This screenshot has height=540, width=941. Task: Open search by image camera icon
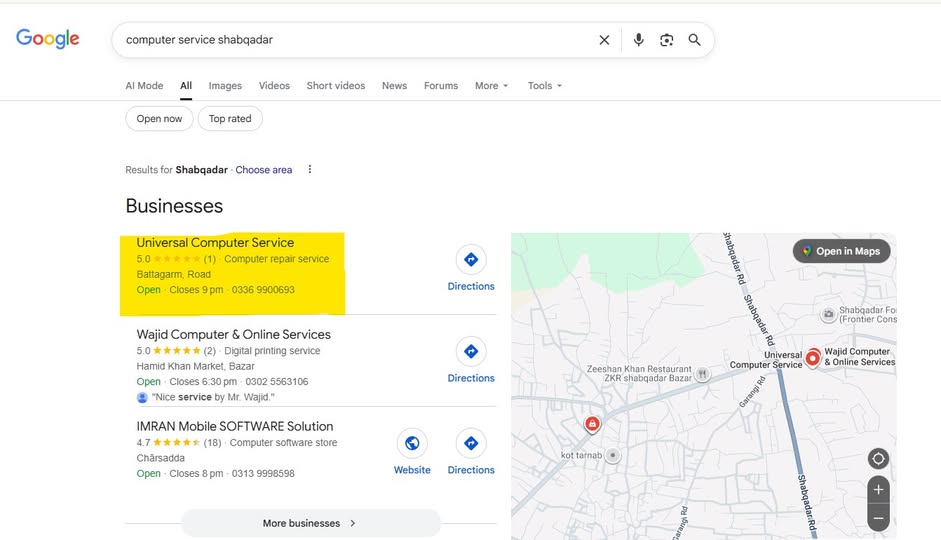tap(666, 40)
